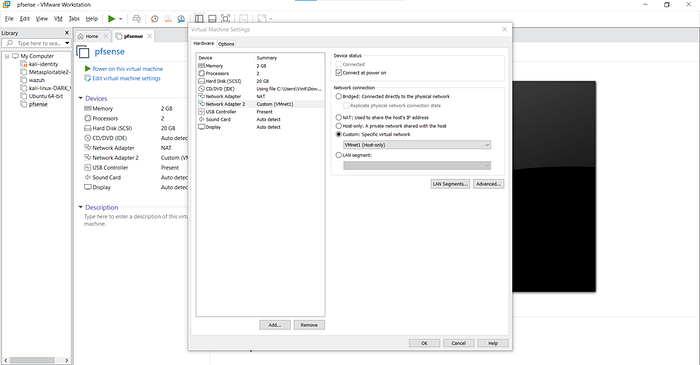
Task: Select kali-identity in the Library tree
Action: (x=43, y=64)
